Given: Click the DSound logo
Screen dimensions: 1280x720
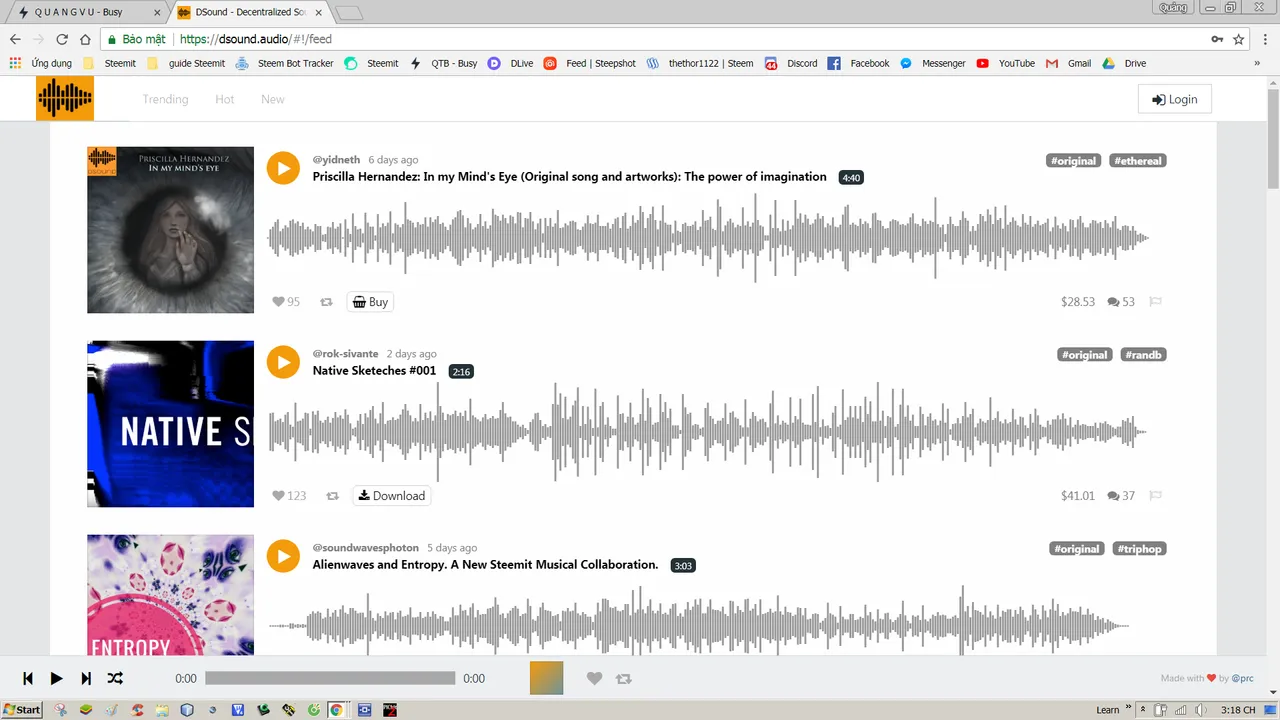Looking at the screenshot, I should point(65,99).
